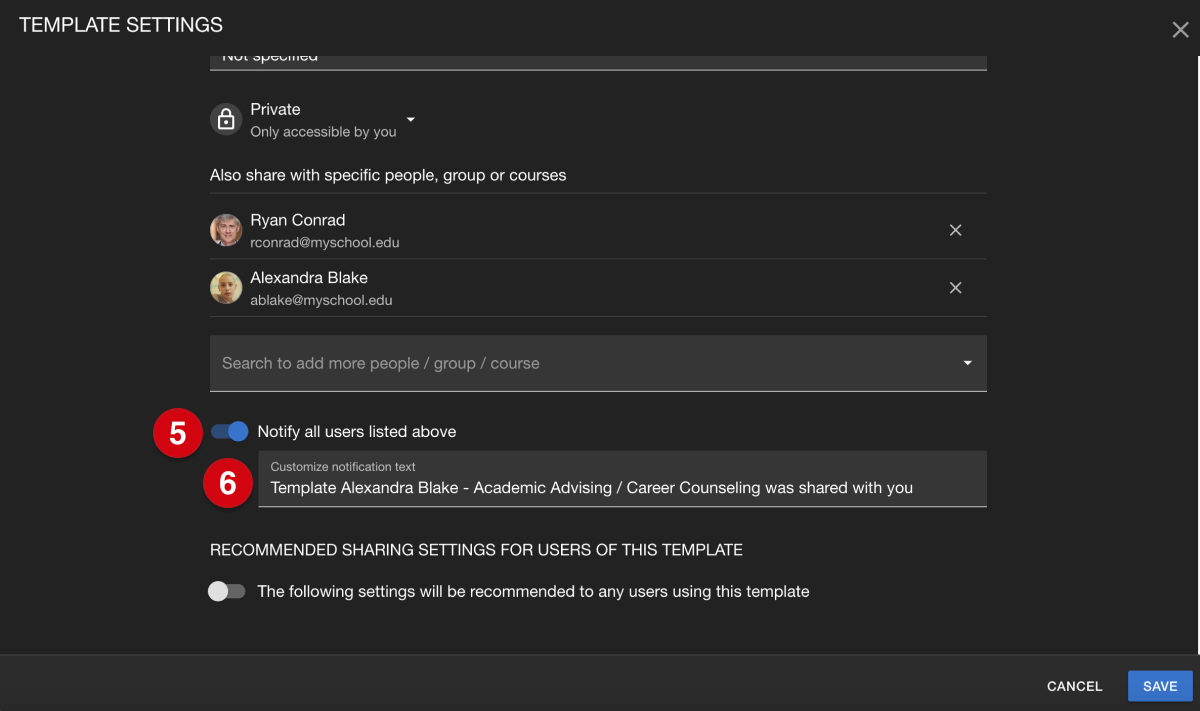Select ablake@myschool.edu email text

(x=321, y=300)
